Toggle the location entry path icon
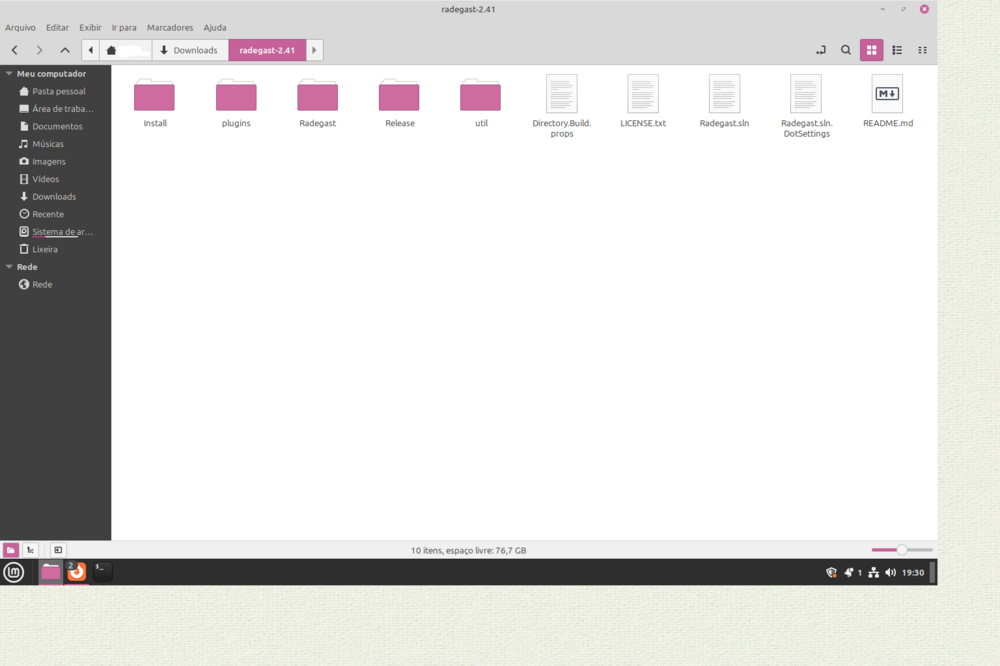 [x=820, y=50]
